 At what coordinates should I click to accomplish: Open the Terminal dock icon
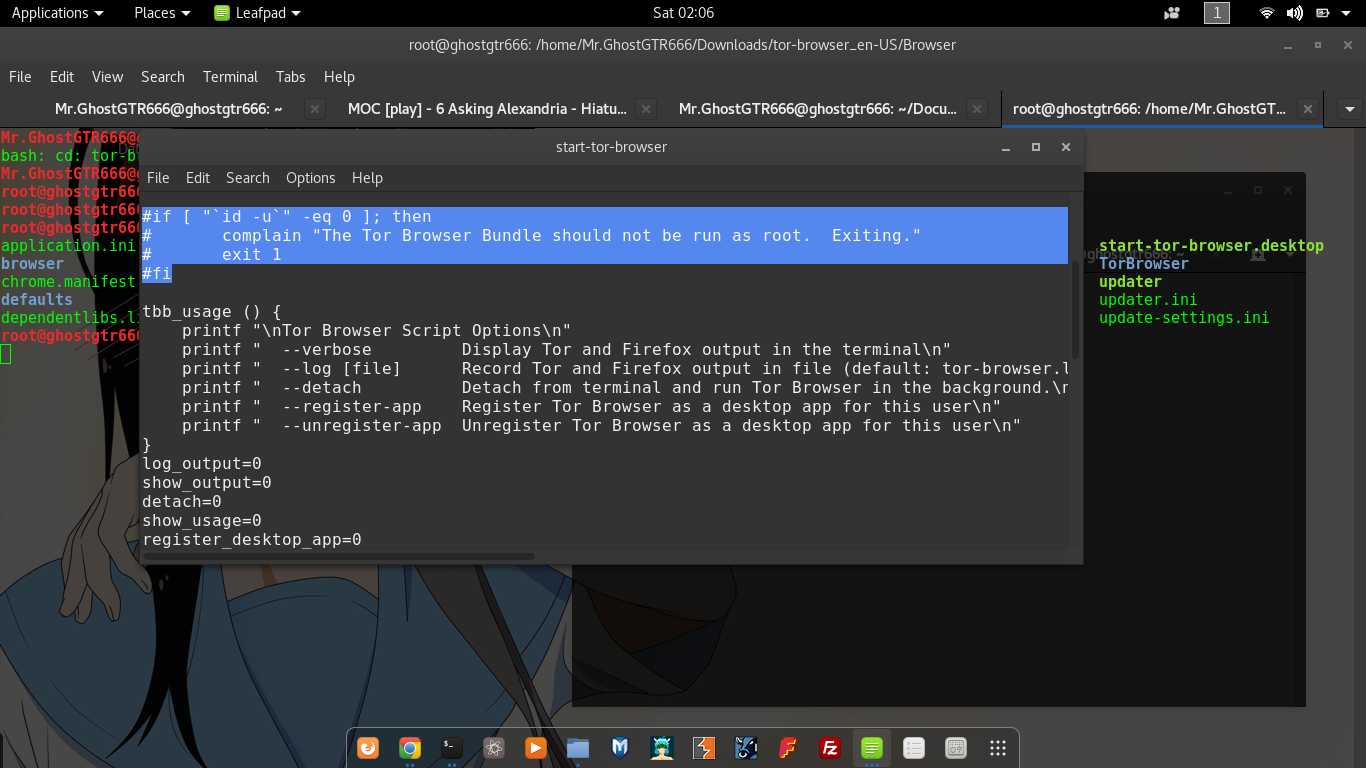tap(452, 747)
